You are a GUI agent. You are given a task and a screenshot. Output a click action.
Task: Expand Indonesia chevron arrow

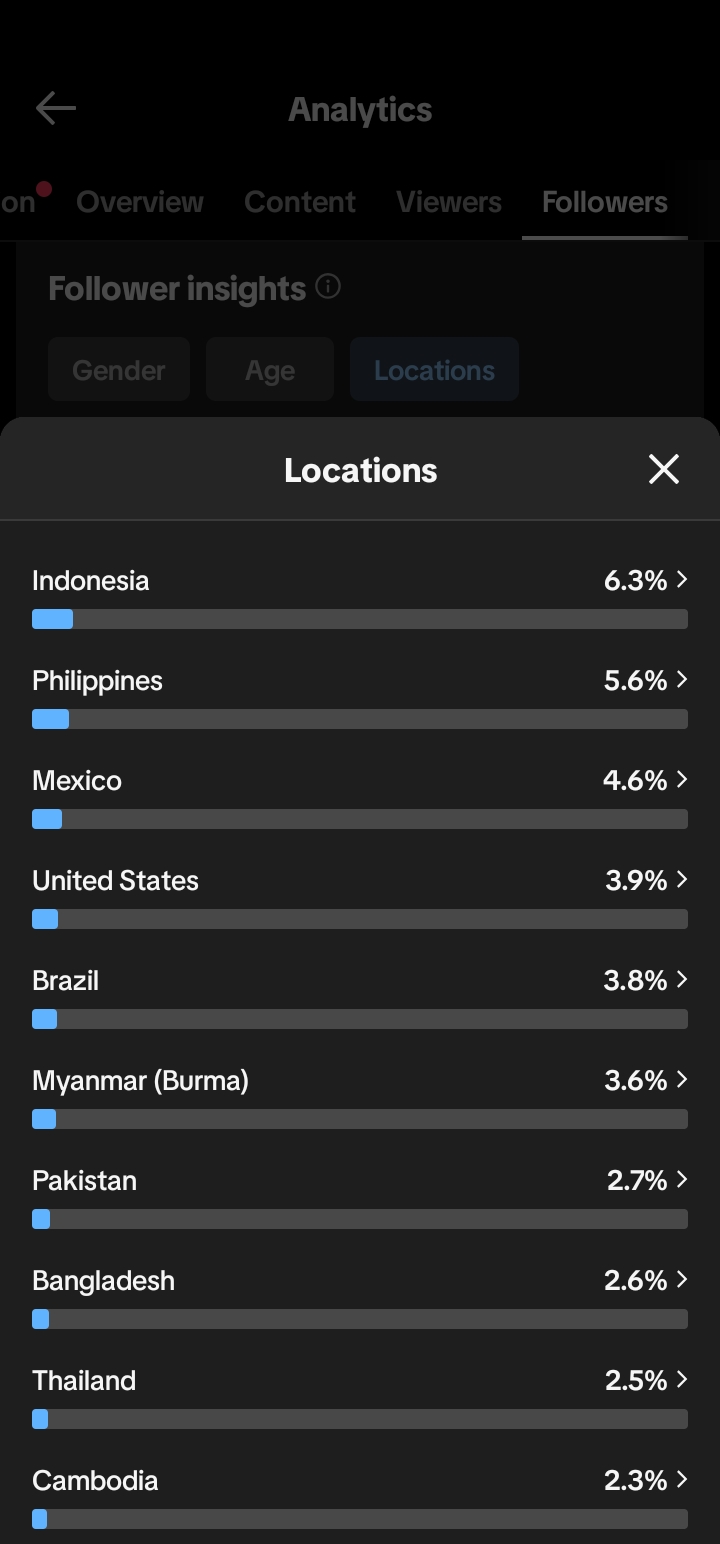[682, 579]
